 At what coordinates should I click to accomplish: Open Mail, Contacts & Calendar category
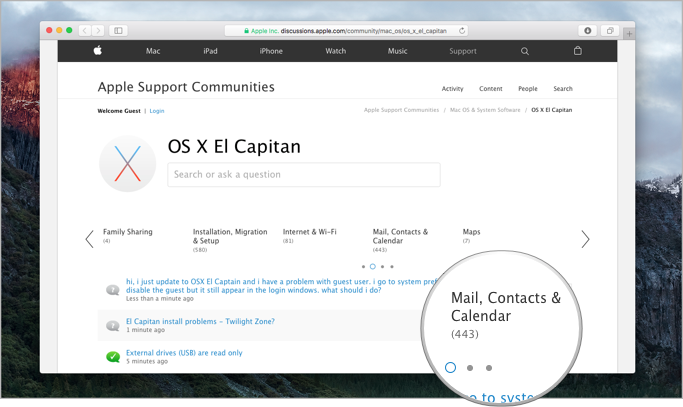pos(400,236)
